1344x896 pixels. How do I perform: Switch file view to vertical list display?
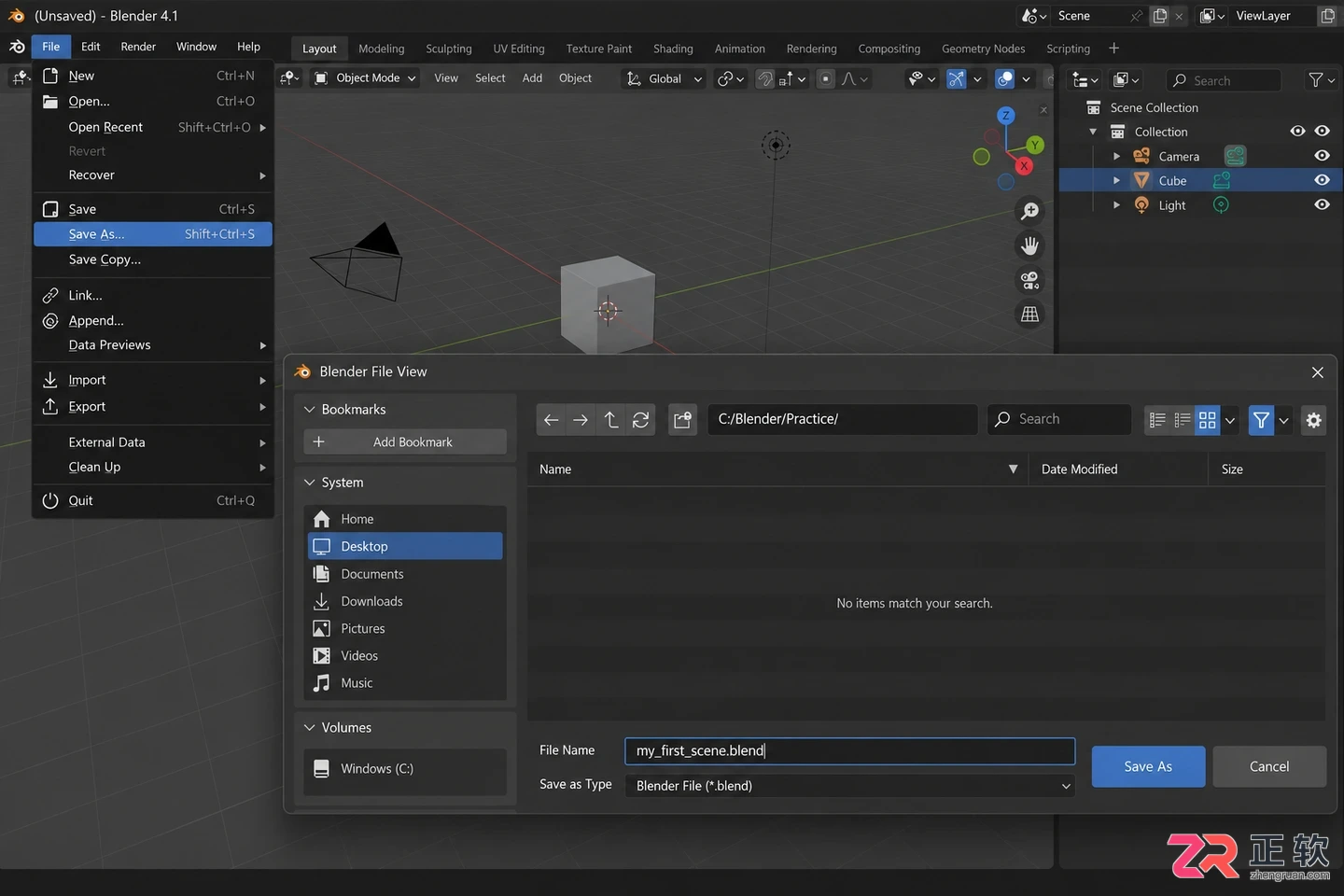tap(1157, 420)
